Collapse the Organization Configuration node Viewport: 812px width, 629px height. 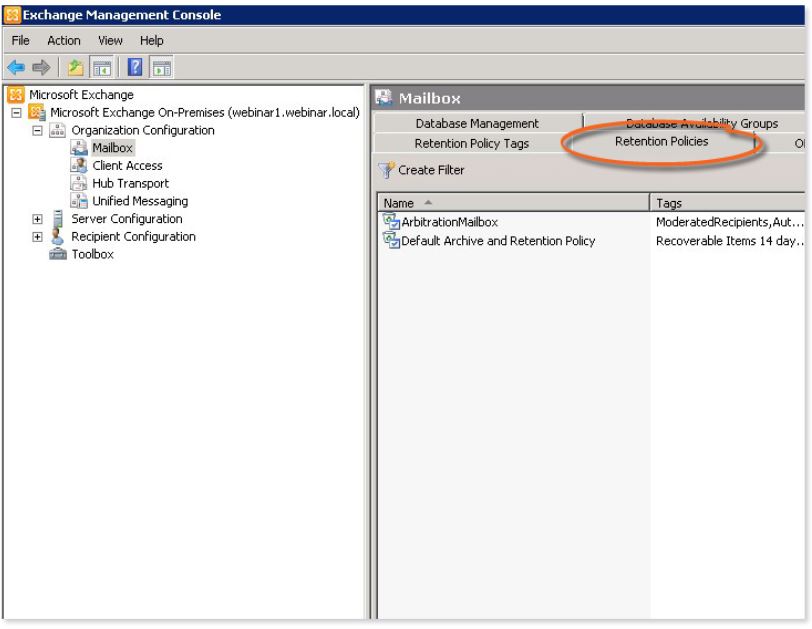pyautogui.click(x=36, y=131)
